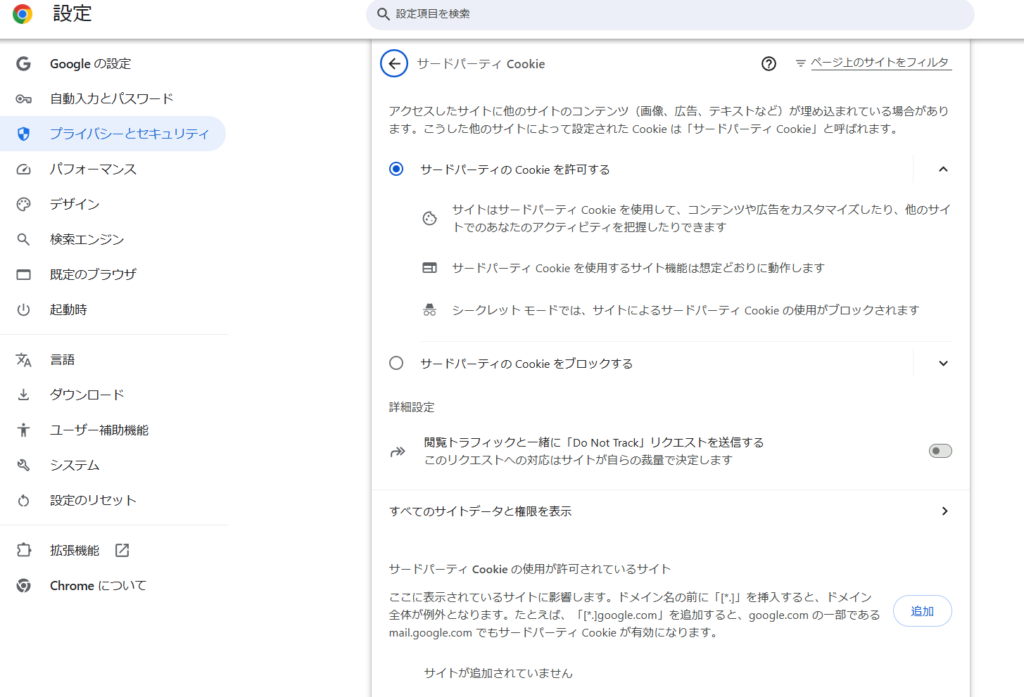Enable the Do Not Track request toggle
This screenshot has height=697, width=1024.
pyautogui.click(x=939, y=451)
